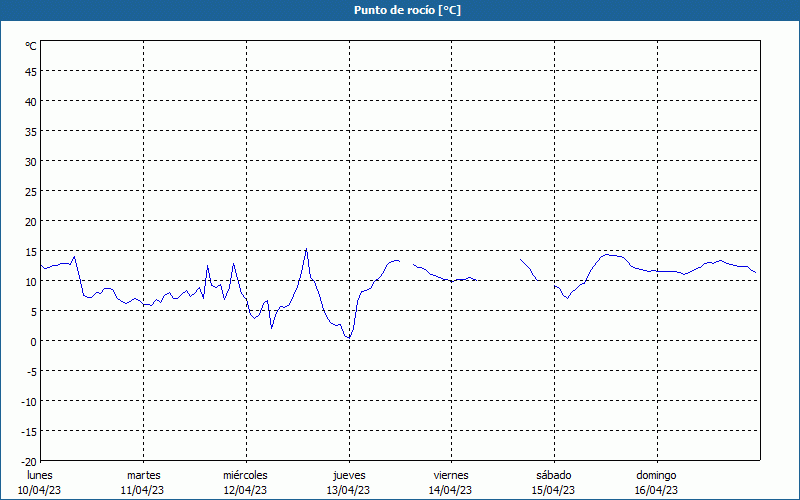
Task: Click the 'lunes' day label
Action: 40,475
